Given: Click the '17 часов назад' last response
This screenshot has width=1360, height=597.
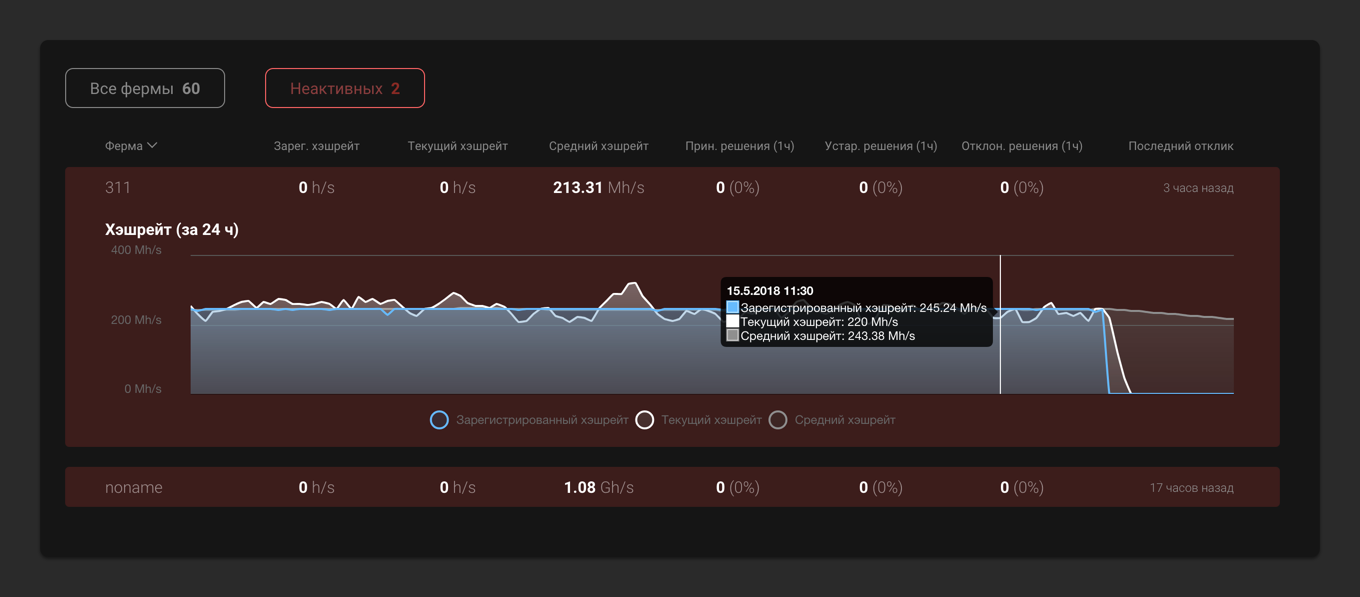Looking at the screenshot, I should coord(1192,488).
